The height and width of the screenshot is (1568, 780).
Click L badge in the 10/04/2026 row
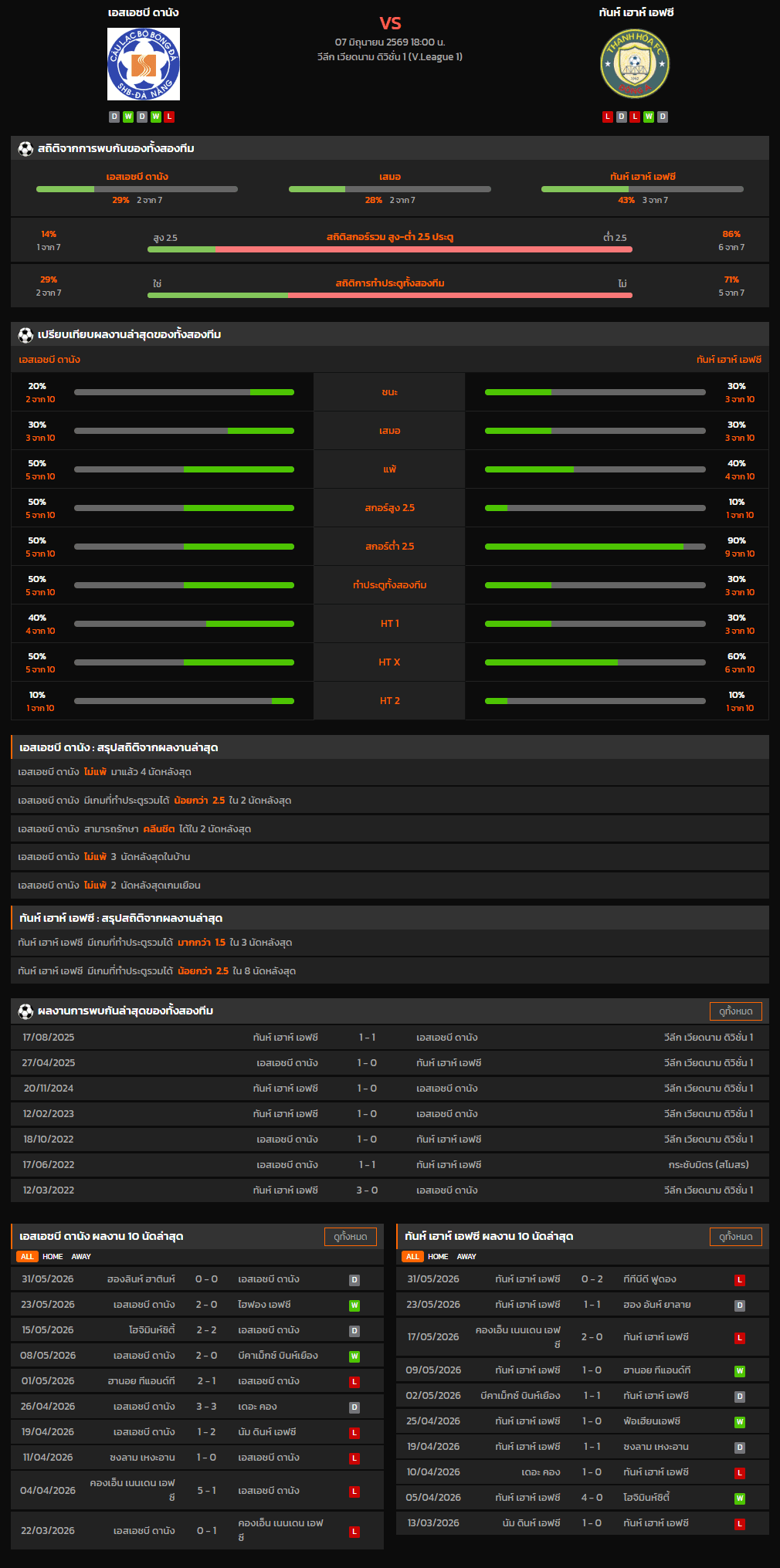[740, 1473]
